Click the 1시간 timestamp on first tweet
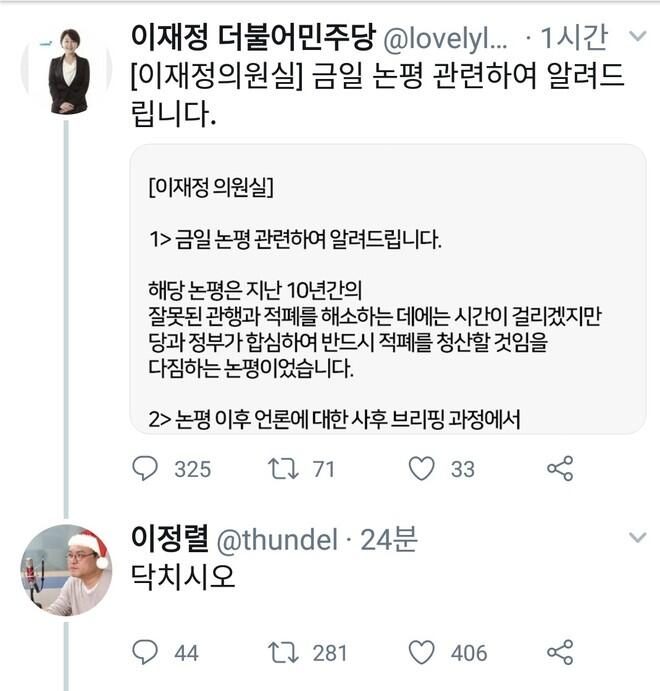Viewport: 660px width, 691px height. (x=573, y=38)
